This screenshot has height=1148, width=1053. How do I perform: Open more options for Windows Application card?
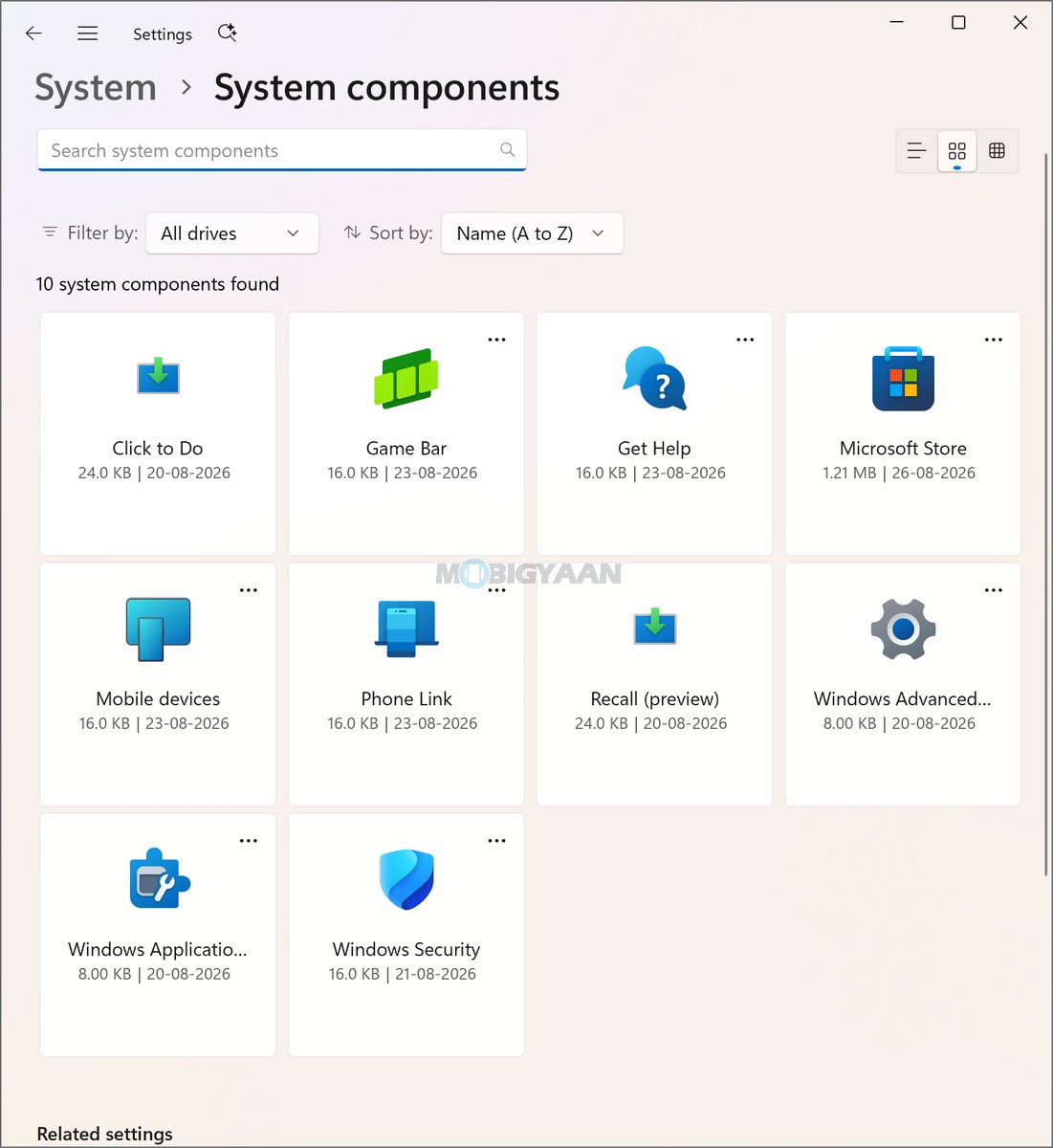point(249,841)
